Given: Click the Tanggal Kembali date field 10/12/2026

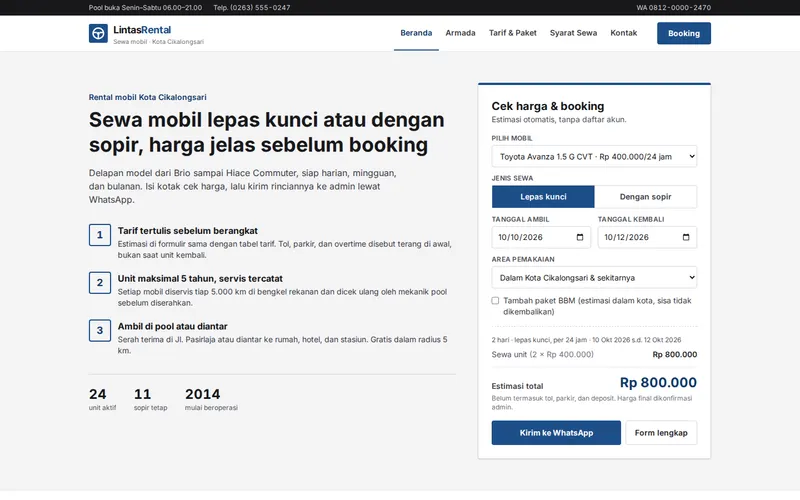Looking at the screenshot, I should pyautogui.click(x=647, y=237).
